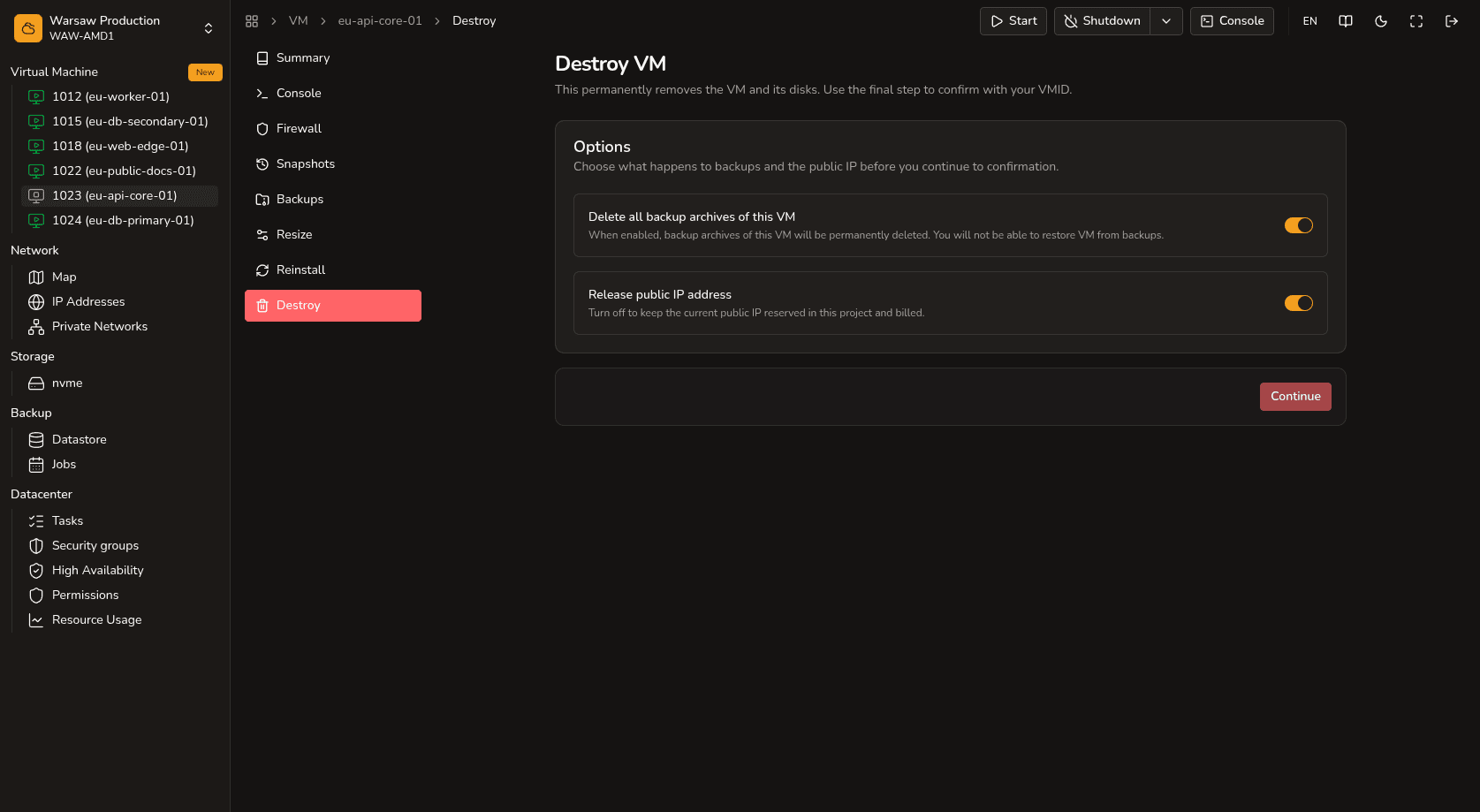The height and width of the screenshot is (812, 1480).
Task: Click the VM 1023 eu-api-core-01 stopped icon
Action: 36,196
